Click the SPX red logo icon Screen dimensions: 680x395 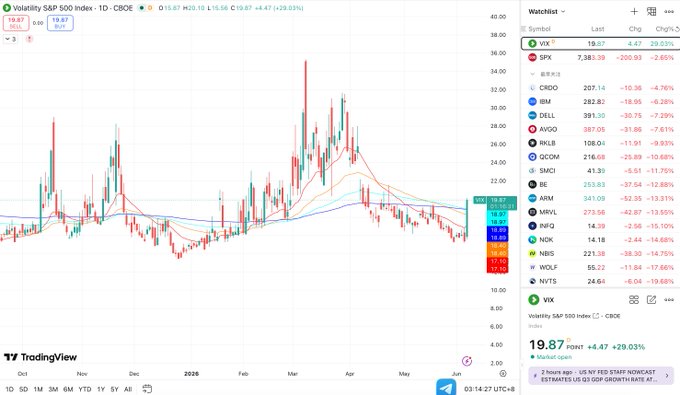point(532,57)
